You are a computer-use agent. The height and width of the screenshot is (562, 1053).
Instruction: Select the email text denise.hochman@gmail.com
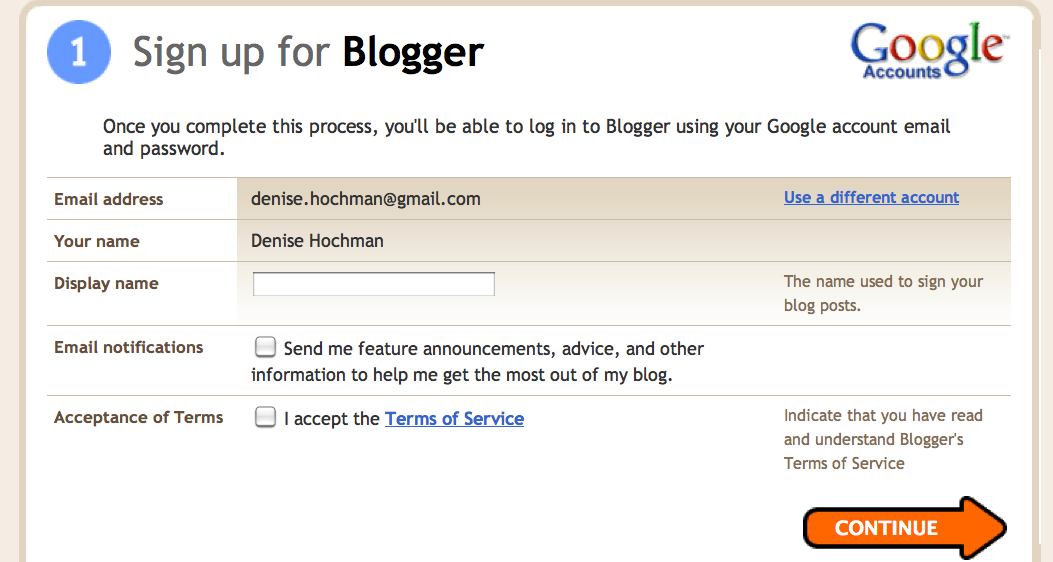tap(365, 199)
